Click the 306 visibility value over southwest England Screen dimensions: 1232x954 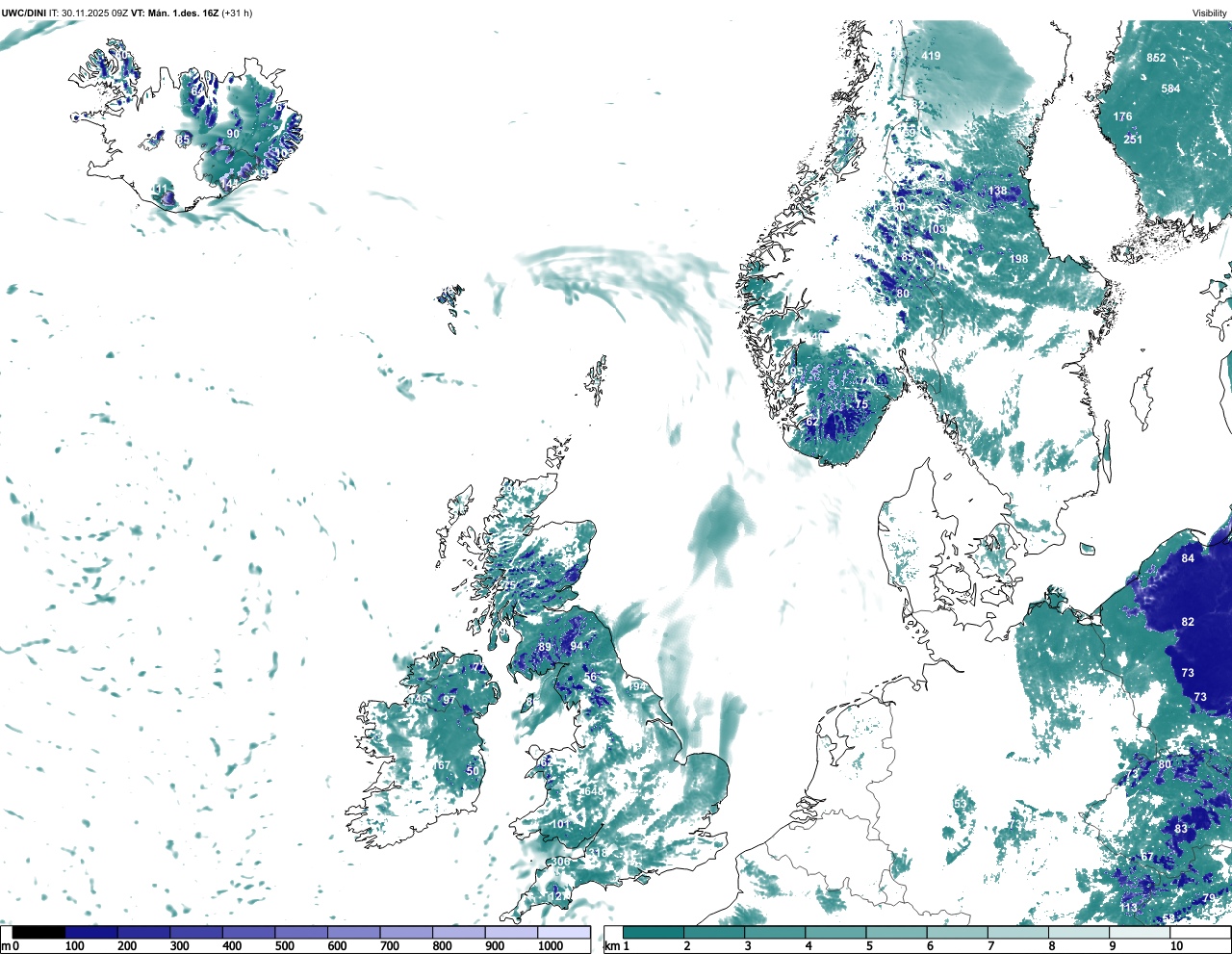point(560,862)
